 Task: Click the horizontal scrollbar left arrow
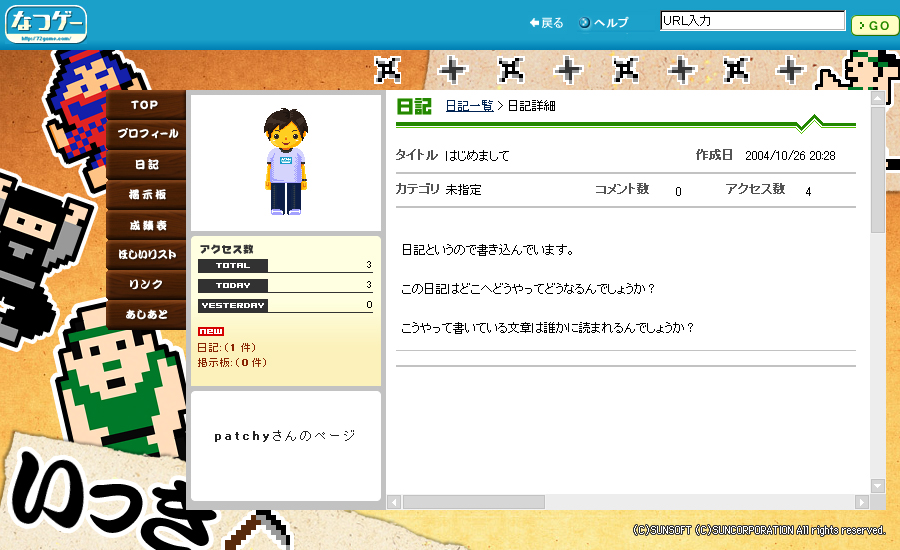[394, 502]
